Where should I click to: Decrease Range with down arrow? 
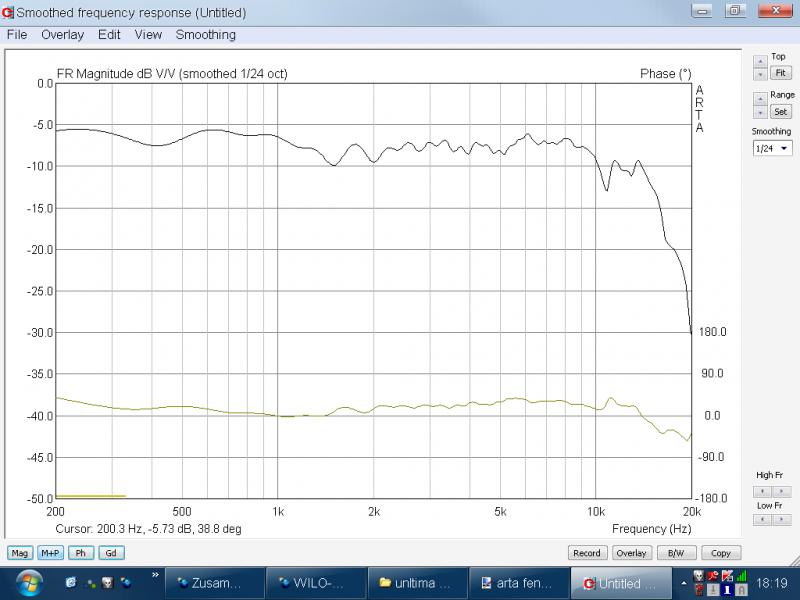tap(760, 112)
